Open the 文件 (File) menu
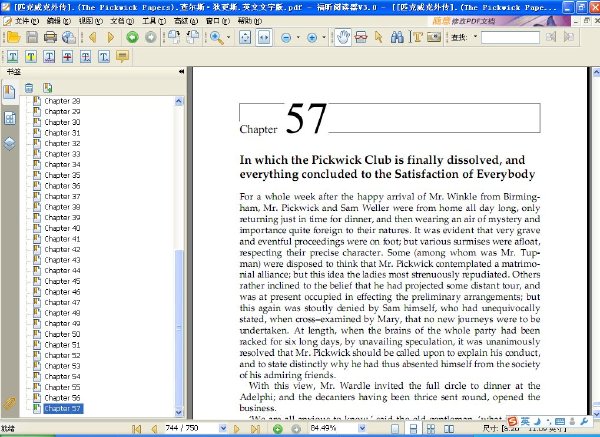Image resolution: width=600 pixels, height=437 pixels. pyautogui.click(x=27, y=21)
